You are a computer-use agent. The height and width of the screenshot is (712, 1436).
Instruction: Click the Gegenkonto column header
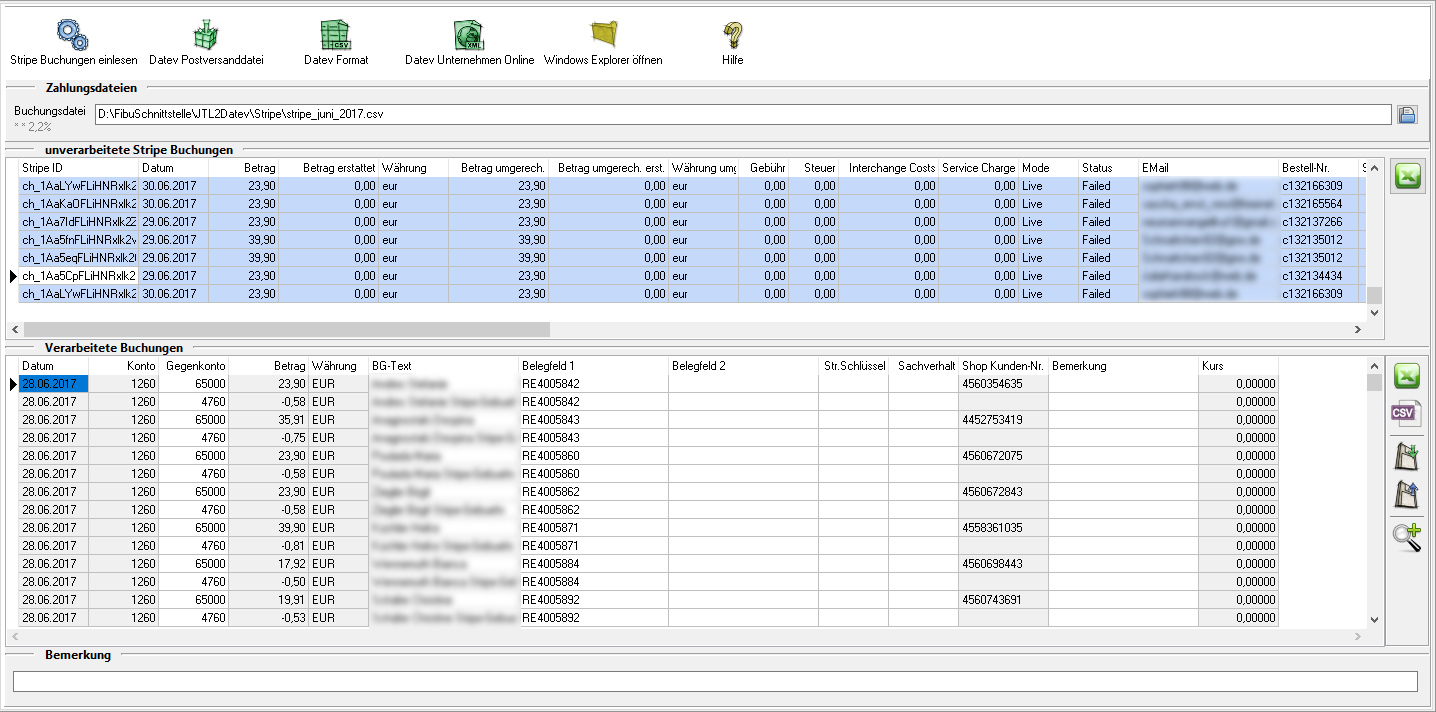pyautogui.click(x=195, y=366)
